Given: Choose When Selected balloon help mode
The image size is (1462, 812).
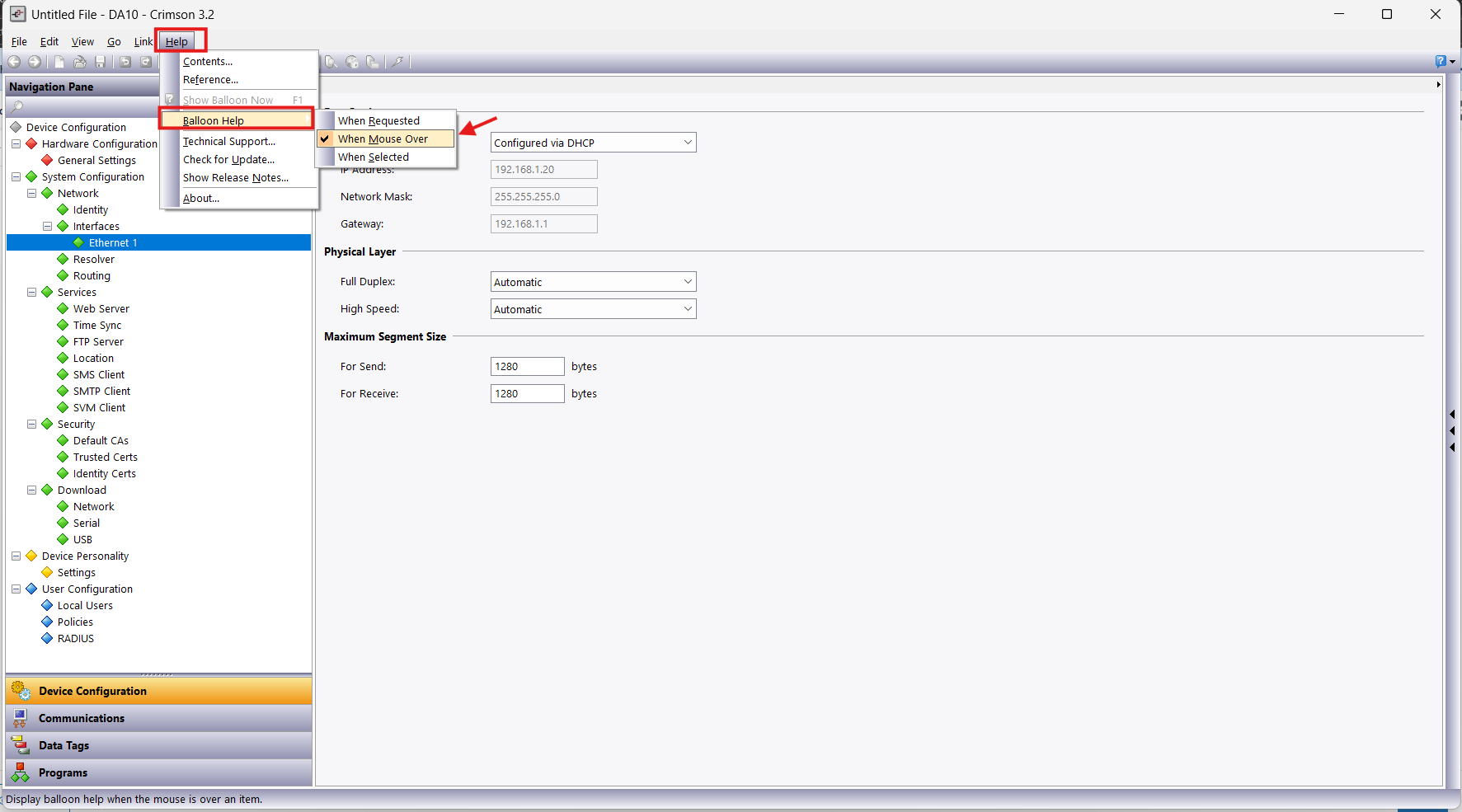Looking at the screenshot, I should [374, 157].
